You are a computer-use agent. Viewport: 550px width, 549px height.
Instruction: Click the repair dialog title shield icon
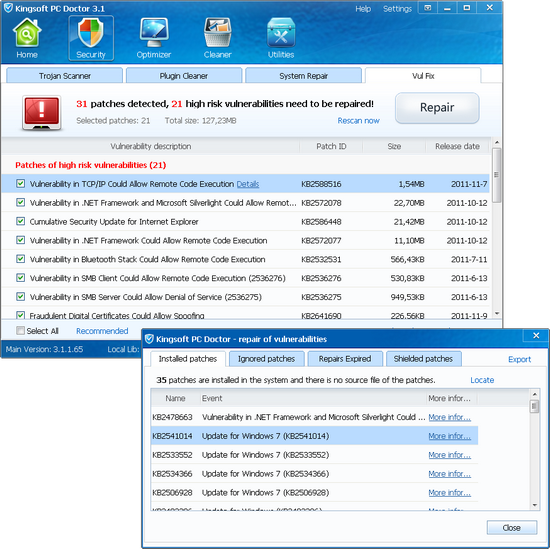coord(149,339)
